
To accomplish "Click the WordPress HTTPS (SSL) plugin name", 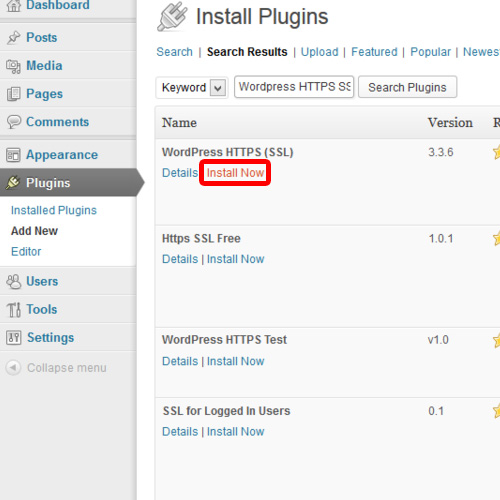I will 228,152.
